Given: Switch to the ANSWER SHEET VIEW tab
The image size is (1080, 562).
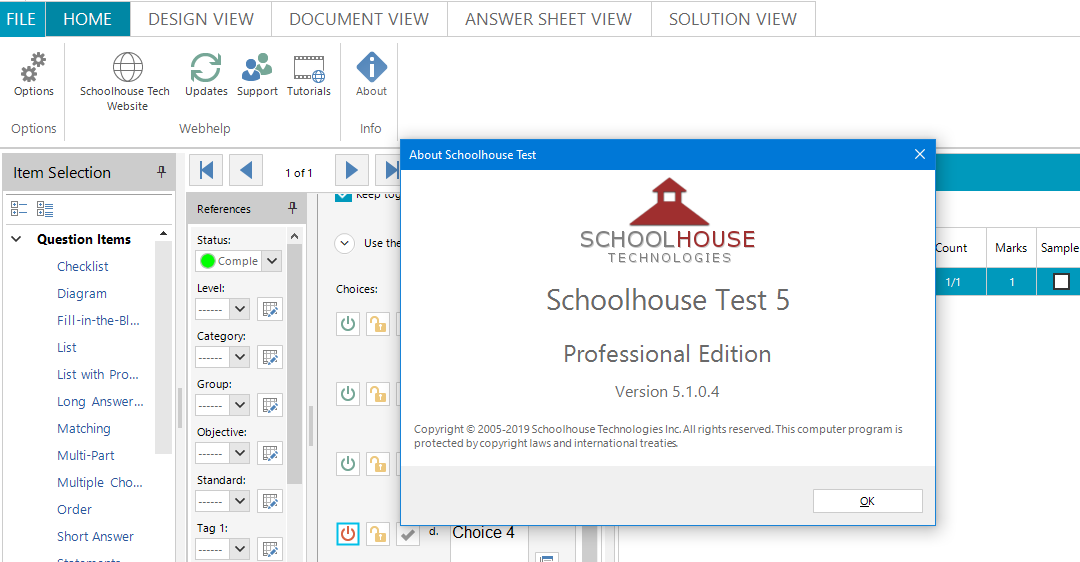Looking at the screenshot, I should tap(548, 19).
